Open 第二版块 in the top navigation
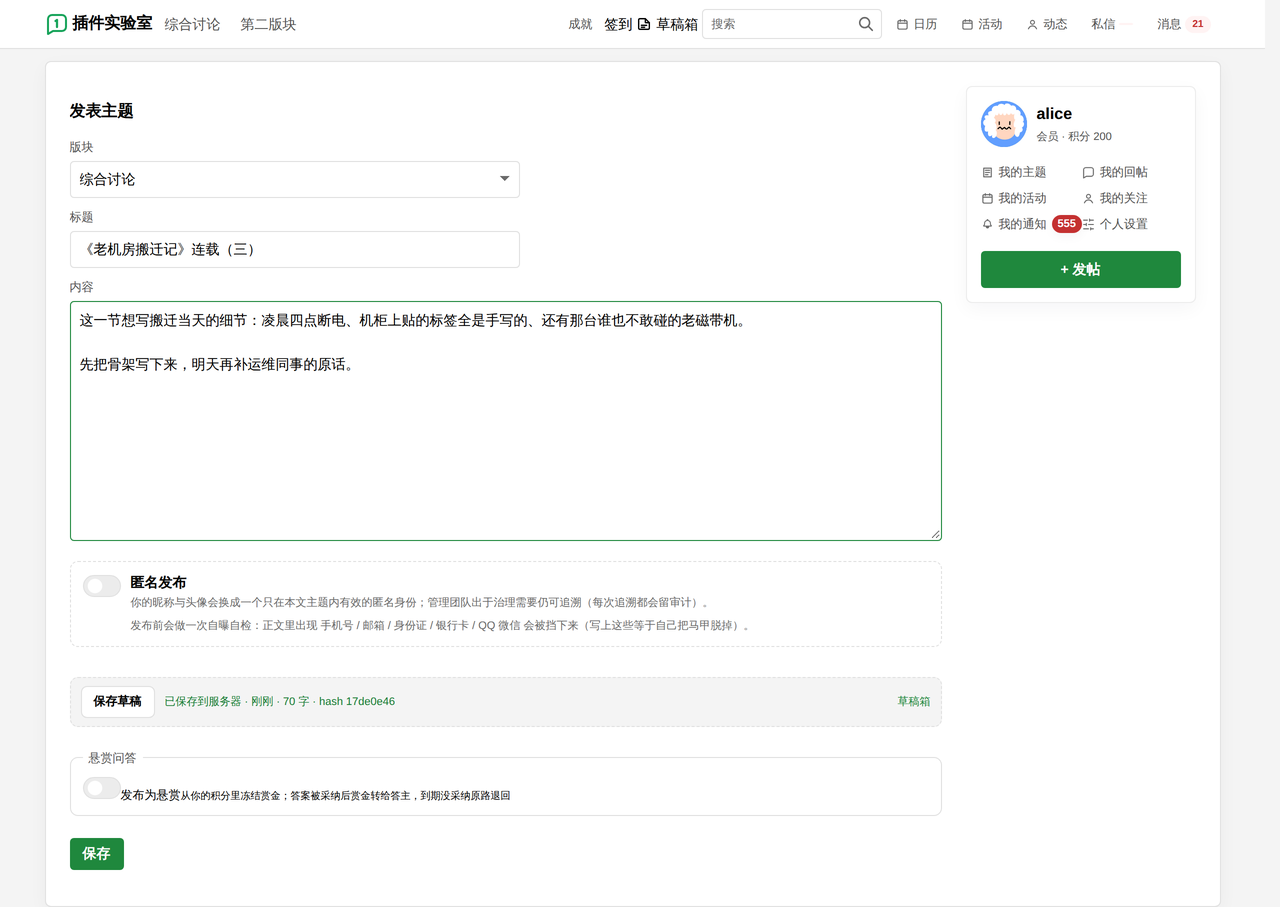Image resolution: width=1280 pixels, height=907 pixels. click(268, 24)
